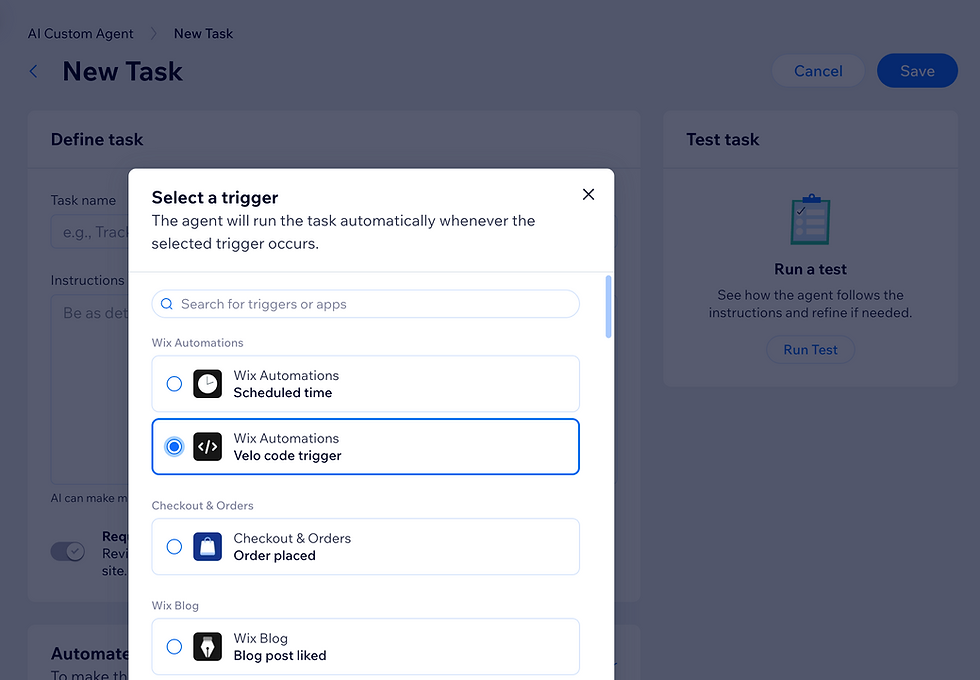Open the AI Custom Agent breadcrumb
Viewport: 980px width, 680px height.
(81, 34)
